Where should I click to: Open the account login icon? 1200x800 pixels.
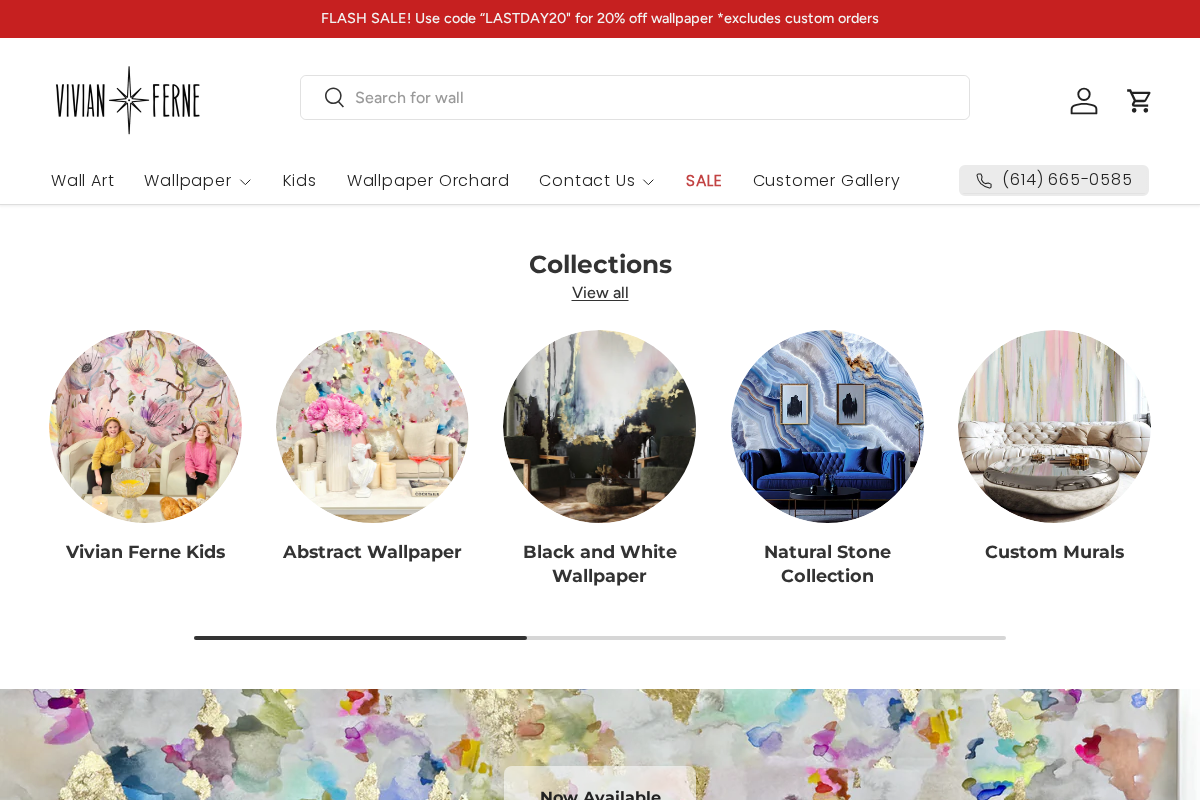point(1084,100)
